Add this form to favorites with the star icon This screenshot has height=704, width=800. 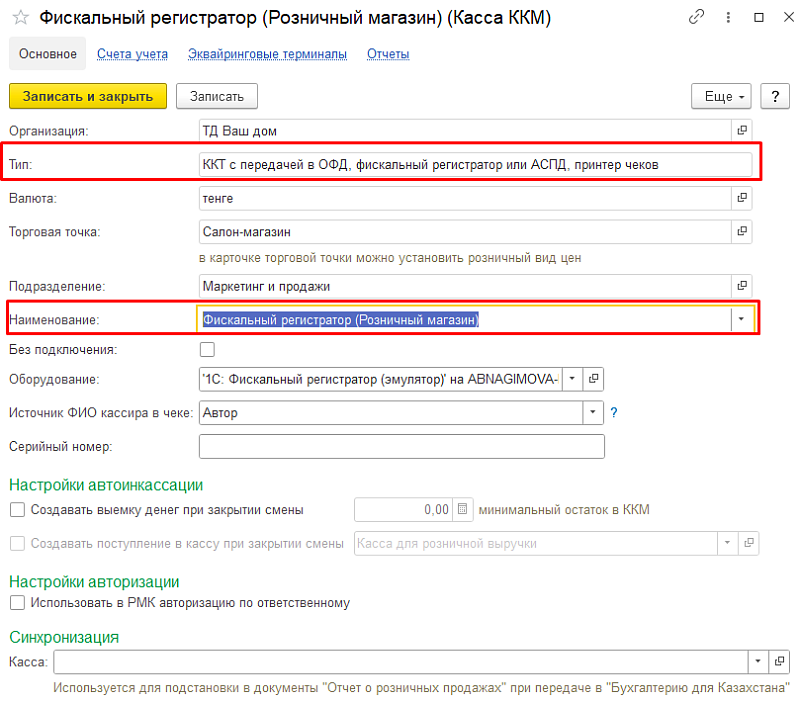[x=19, y=18]
